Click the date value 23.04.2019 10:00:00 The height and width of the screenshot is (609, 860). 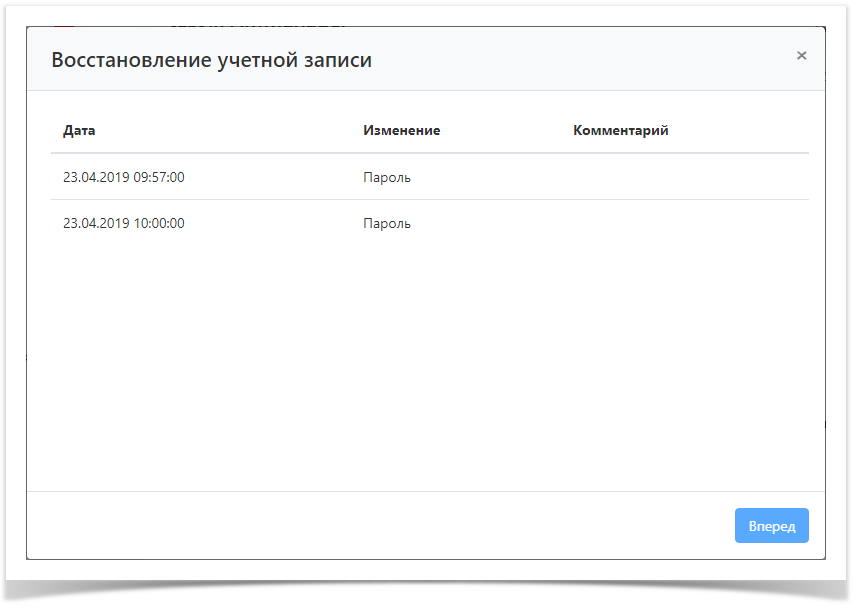(x=123, y=223)
